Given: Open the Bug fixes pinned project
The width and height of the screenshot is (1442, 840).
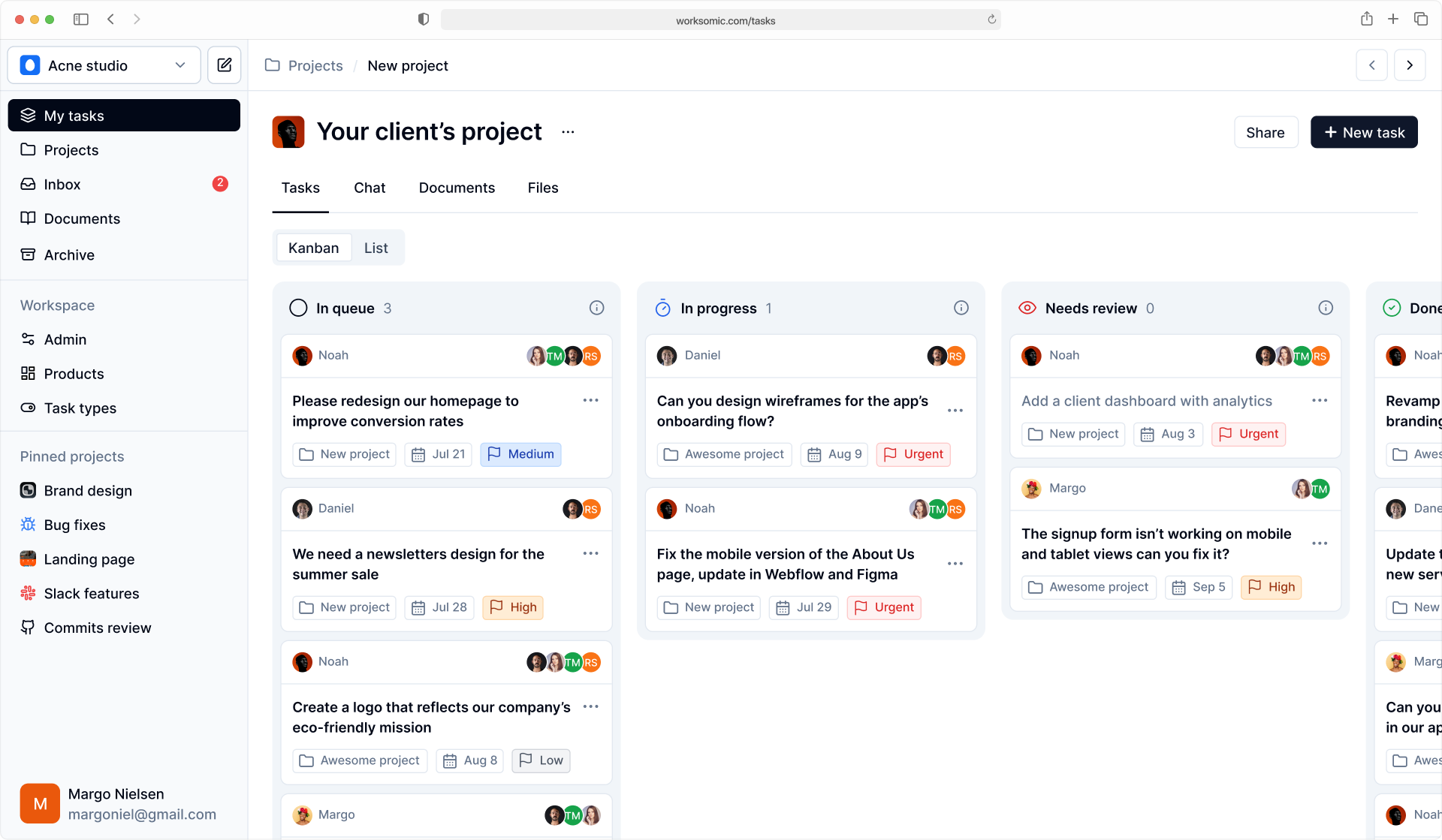Looking at the screenshot, I should [x=74, y=525].
